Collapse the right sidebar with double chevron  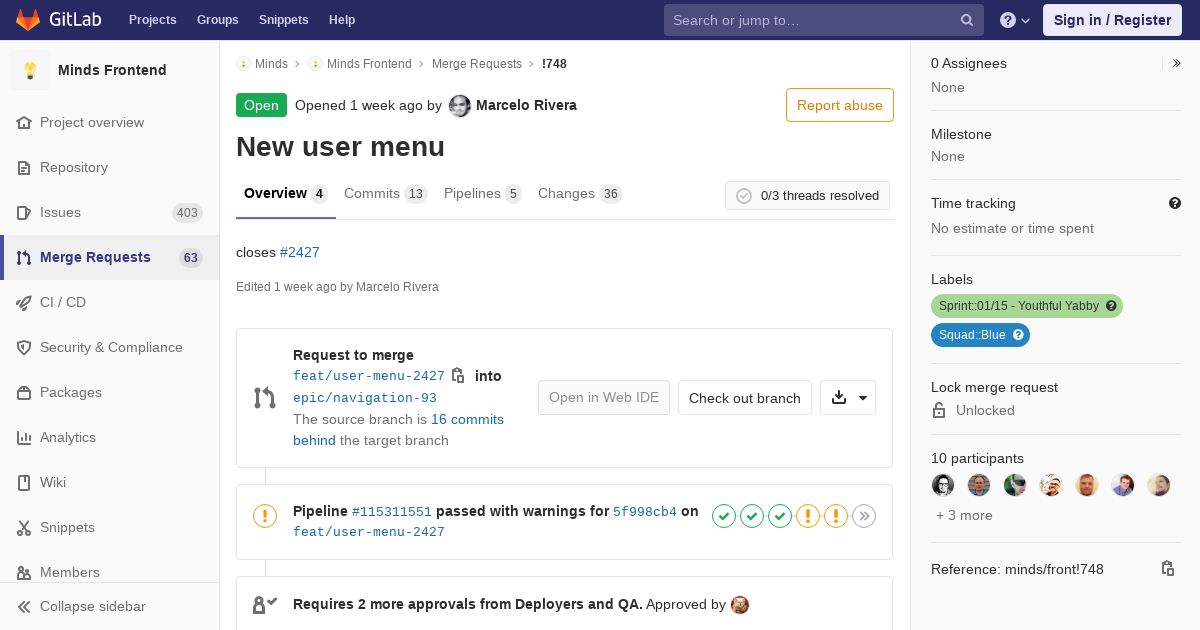(x=1177, y=63)
